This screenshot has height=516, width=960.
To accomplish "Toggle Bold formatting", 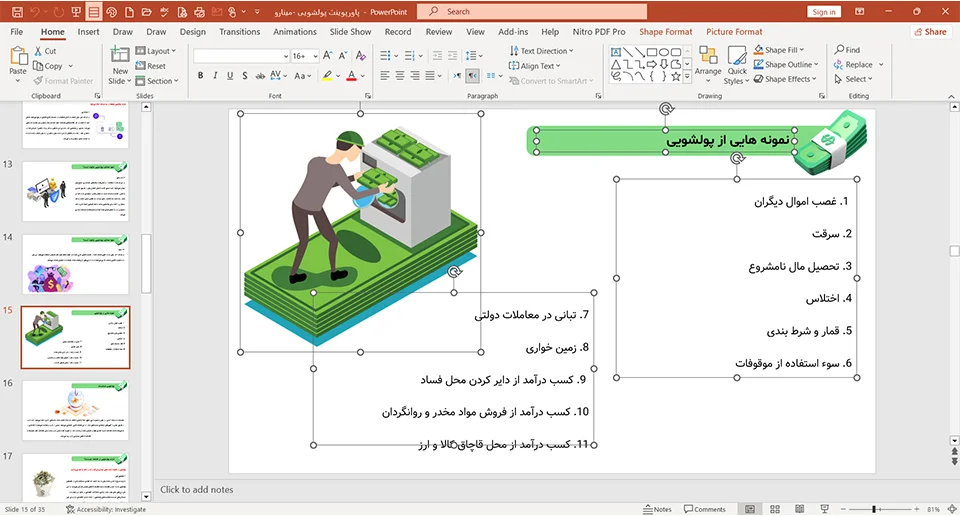I will (200, 76).
